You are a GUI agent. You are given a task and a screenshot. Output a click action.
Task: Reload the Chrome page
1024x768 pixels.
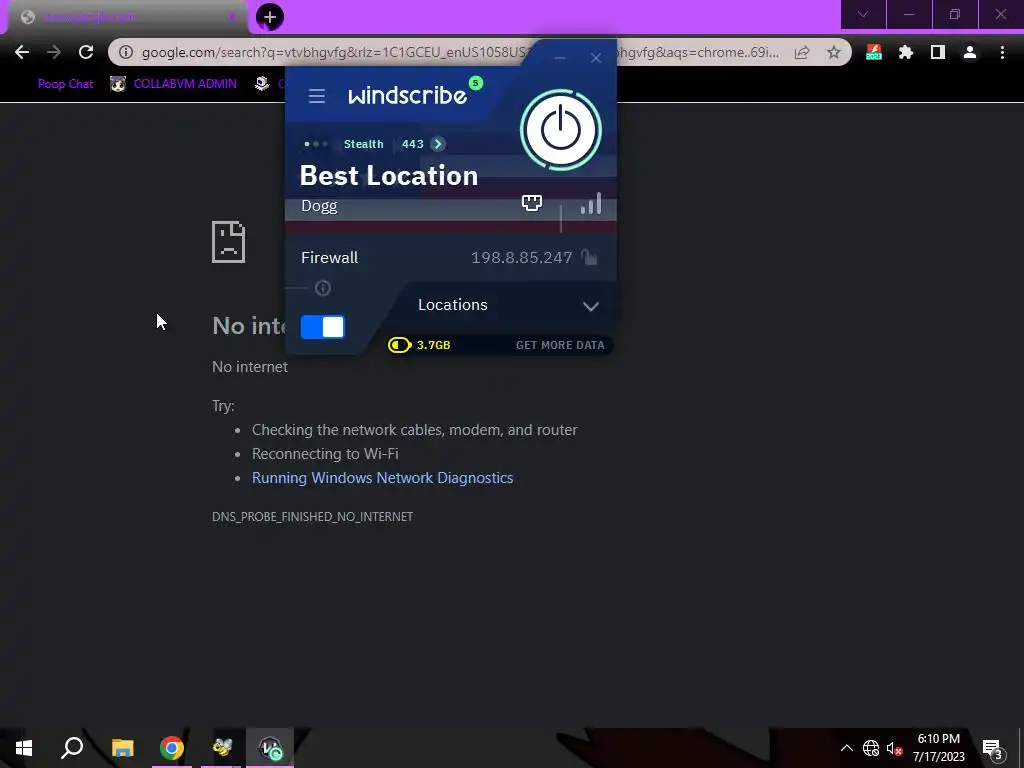click(86, 52)
